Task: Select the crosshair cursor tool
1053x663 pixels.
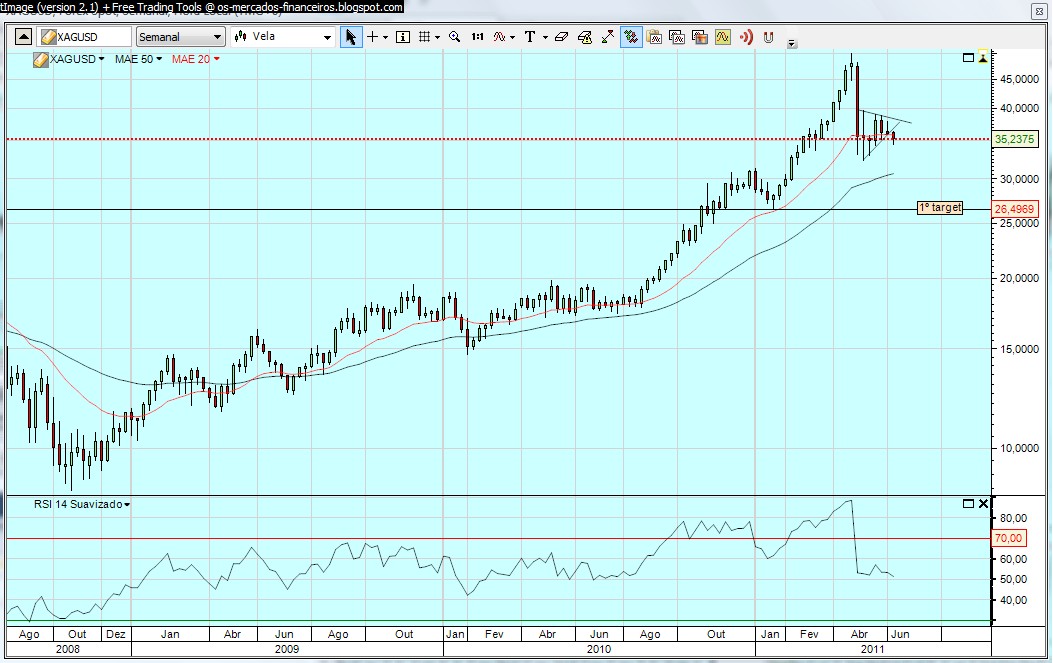Action: [x=373, y=37]
